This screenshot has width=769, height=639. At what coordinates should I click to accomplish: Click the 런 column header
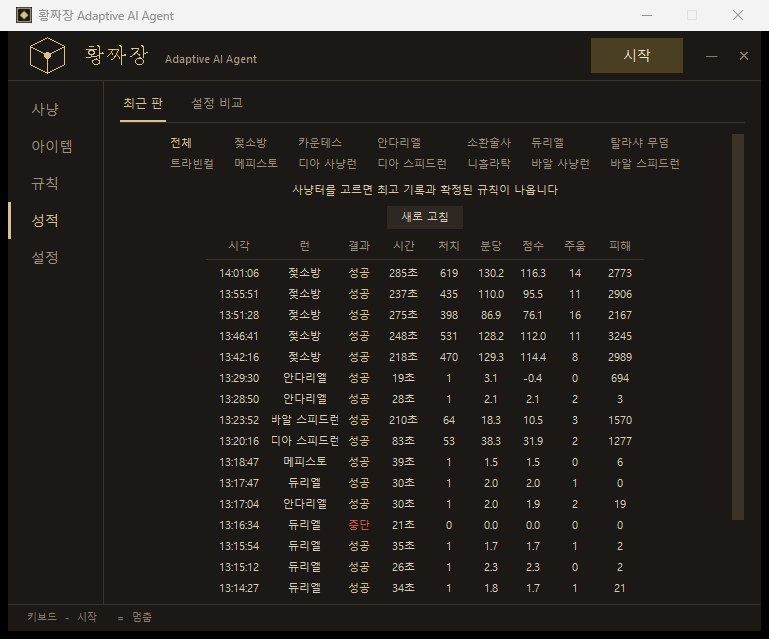(x=305, y=246)
